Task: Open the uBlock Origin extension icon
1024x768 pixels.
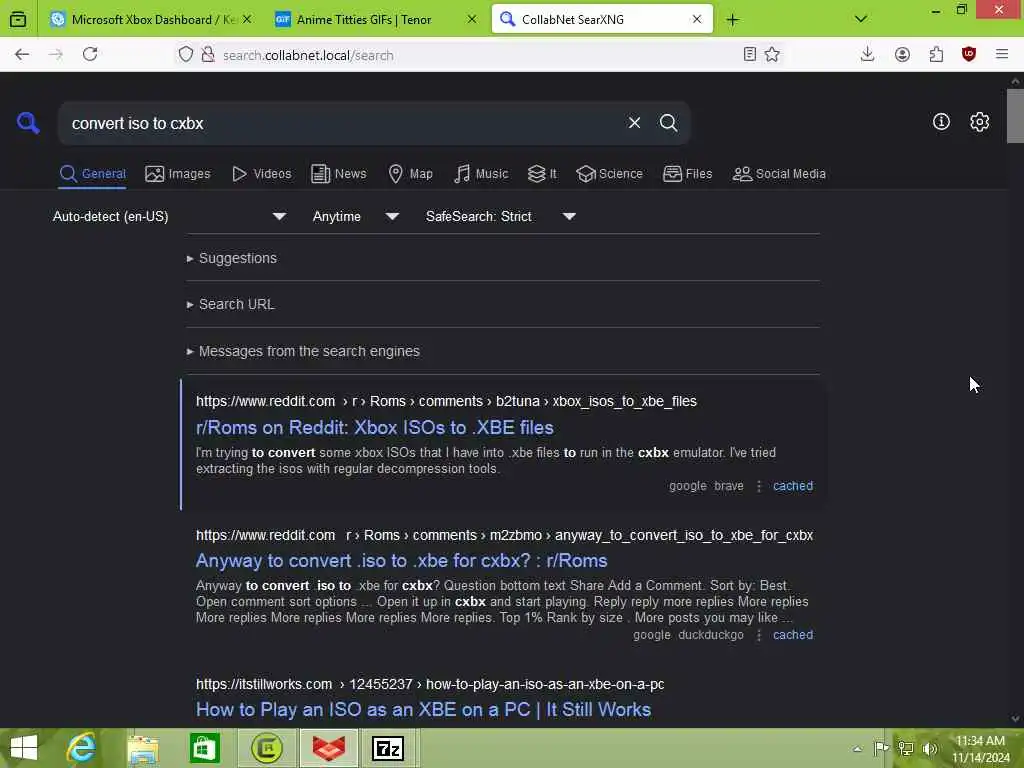Action: click(x=968, y=54)
